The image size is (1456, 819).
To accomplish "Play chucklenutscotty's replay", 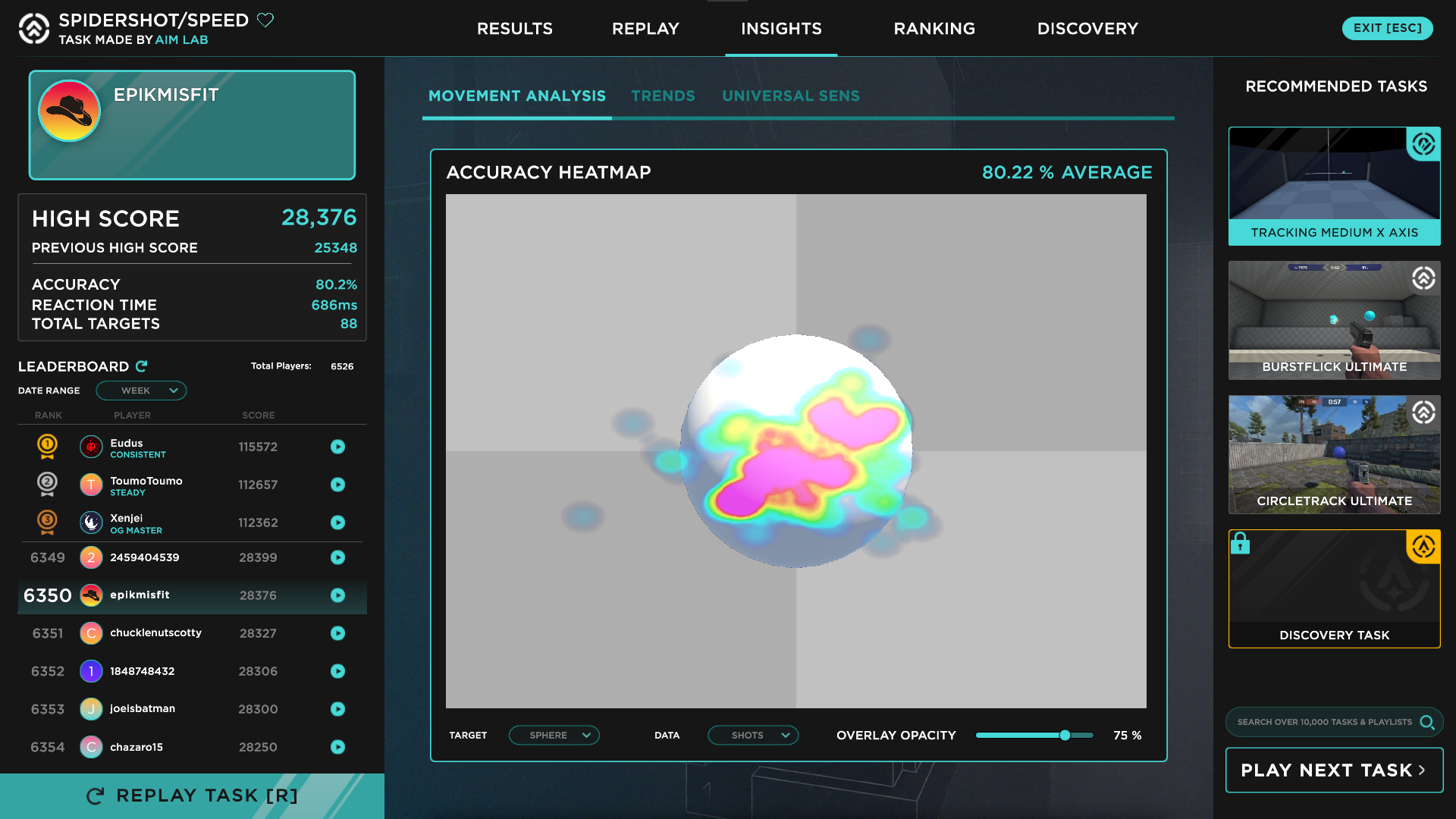I will click(x=337, y=633).
